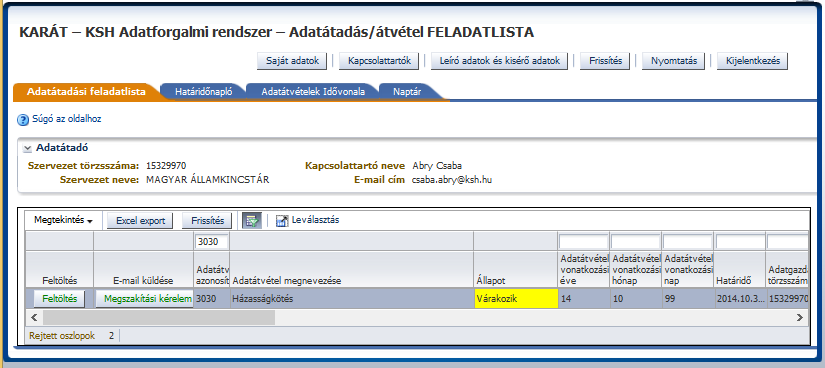Click filter field above vonatkozási hónap column
Screen dimensions: 825x368
(x=636, y=242)
